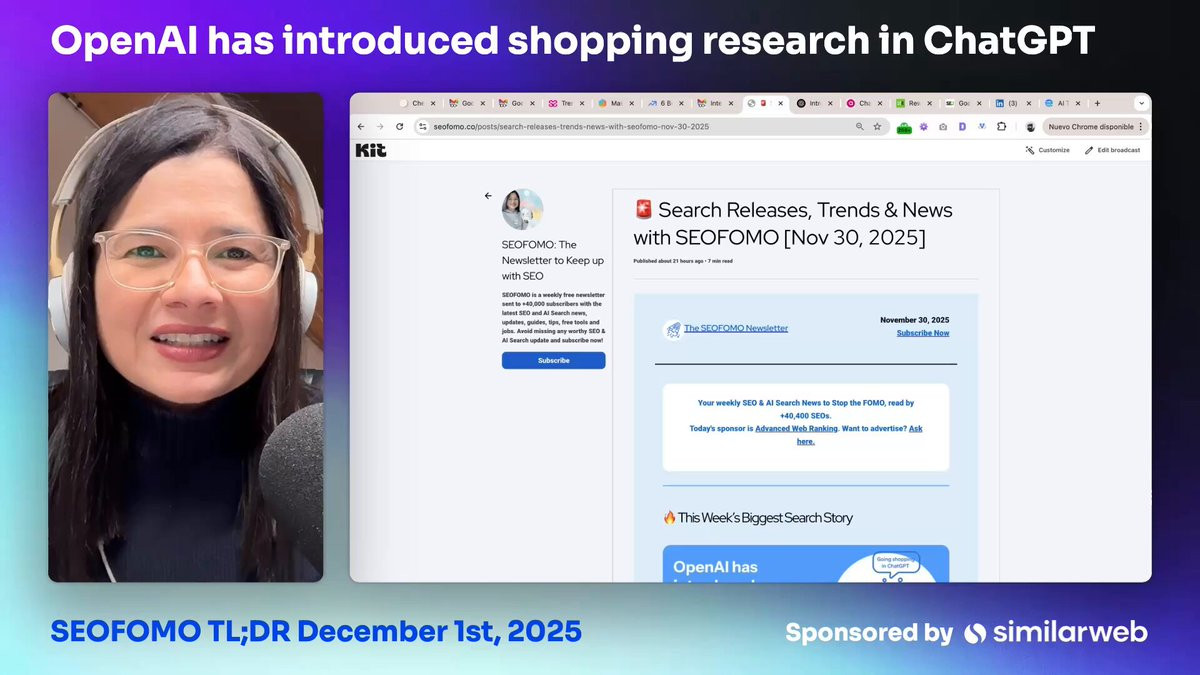Reload the seofomo.co page
The height and width of the screenshot is (675, 1200).
tap(400, 127)
